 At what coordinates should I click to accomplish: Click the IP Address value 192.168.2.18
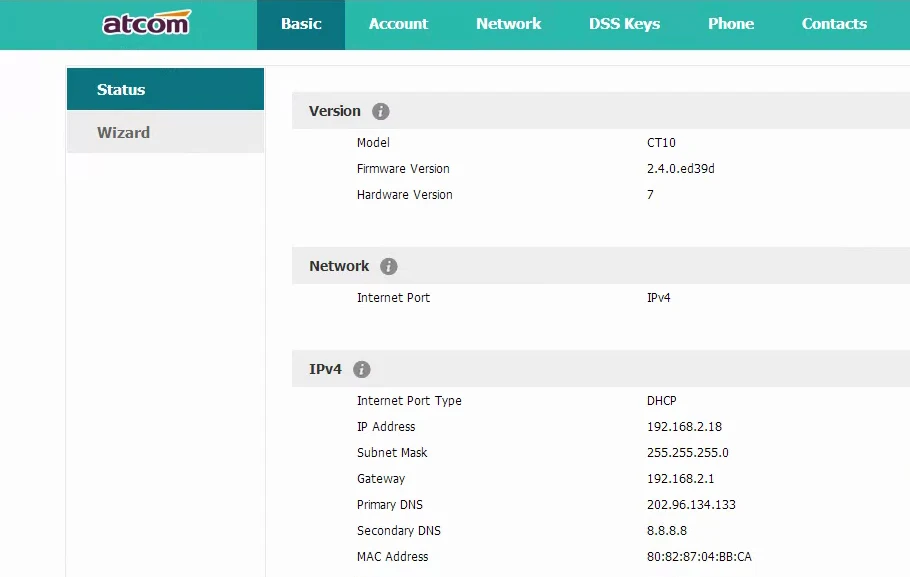point(684,427)
